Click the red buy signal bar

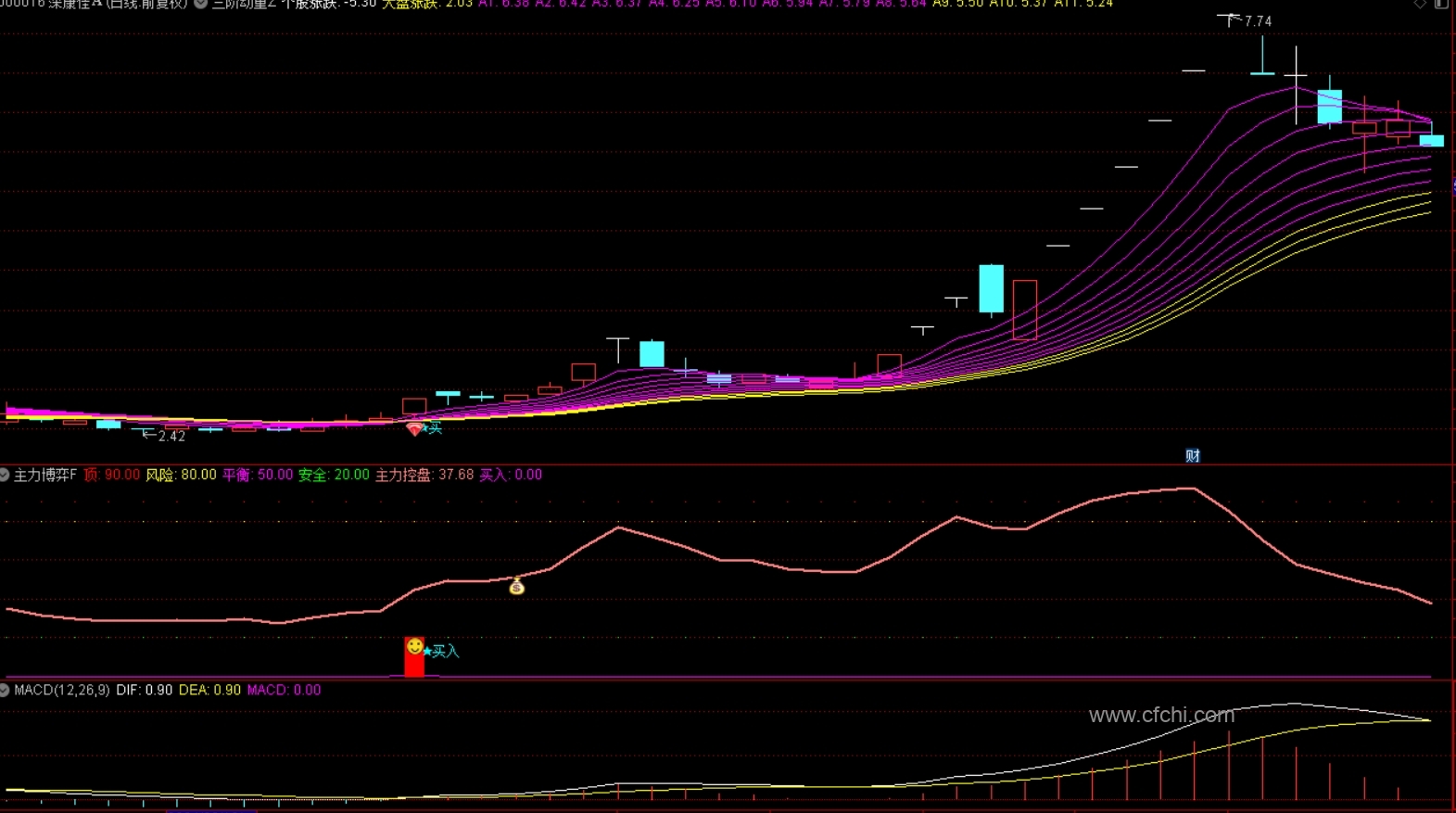pyautogui.click(x=414, y=656)
